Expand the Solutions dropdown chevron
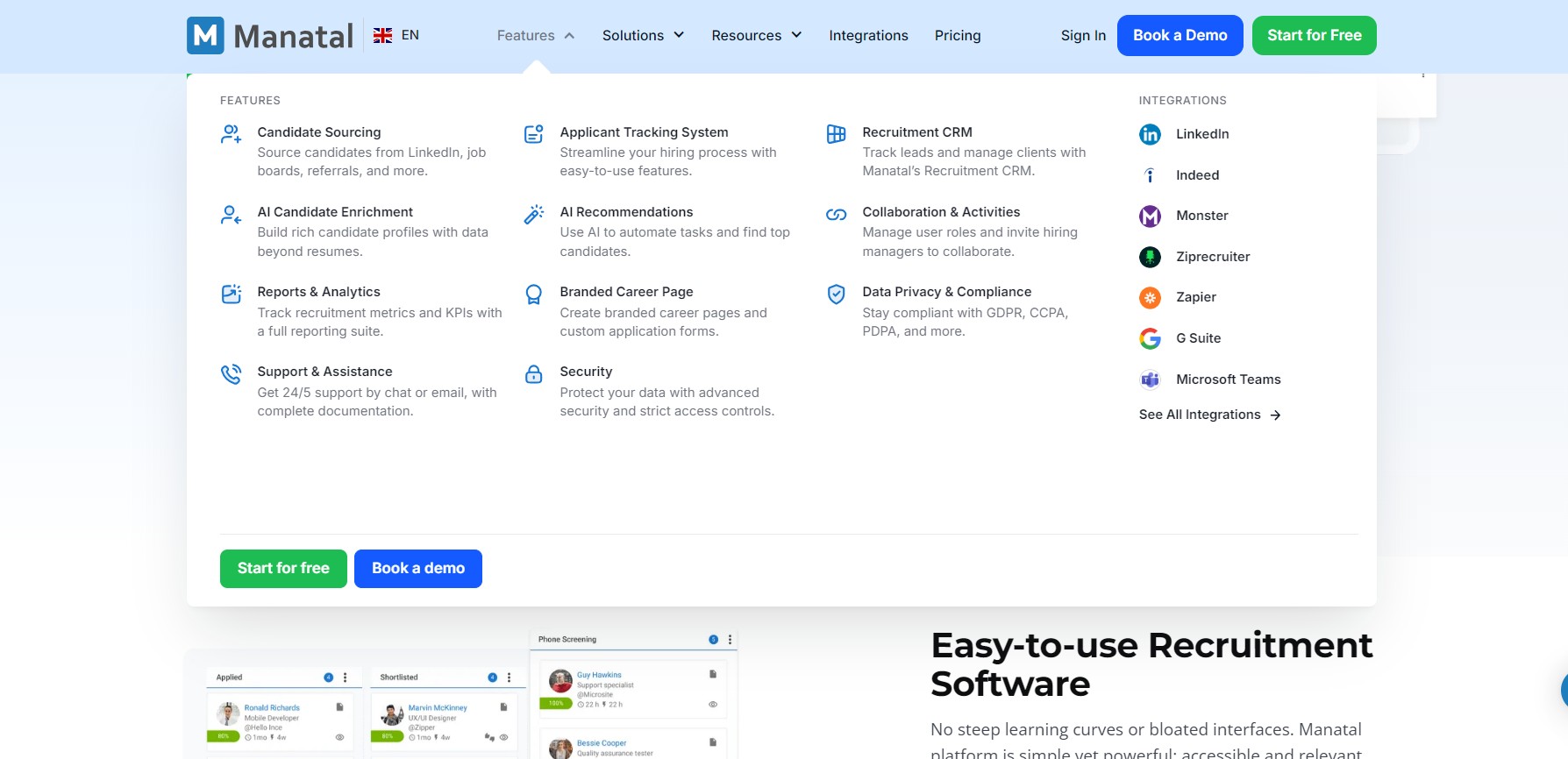Image resolution: width=1568 pixels, height=759 pixels. coord(679,35)
